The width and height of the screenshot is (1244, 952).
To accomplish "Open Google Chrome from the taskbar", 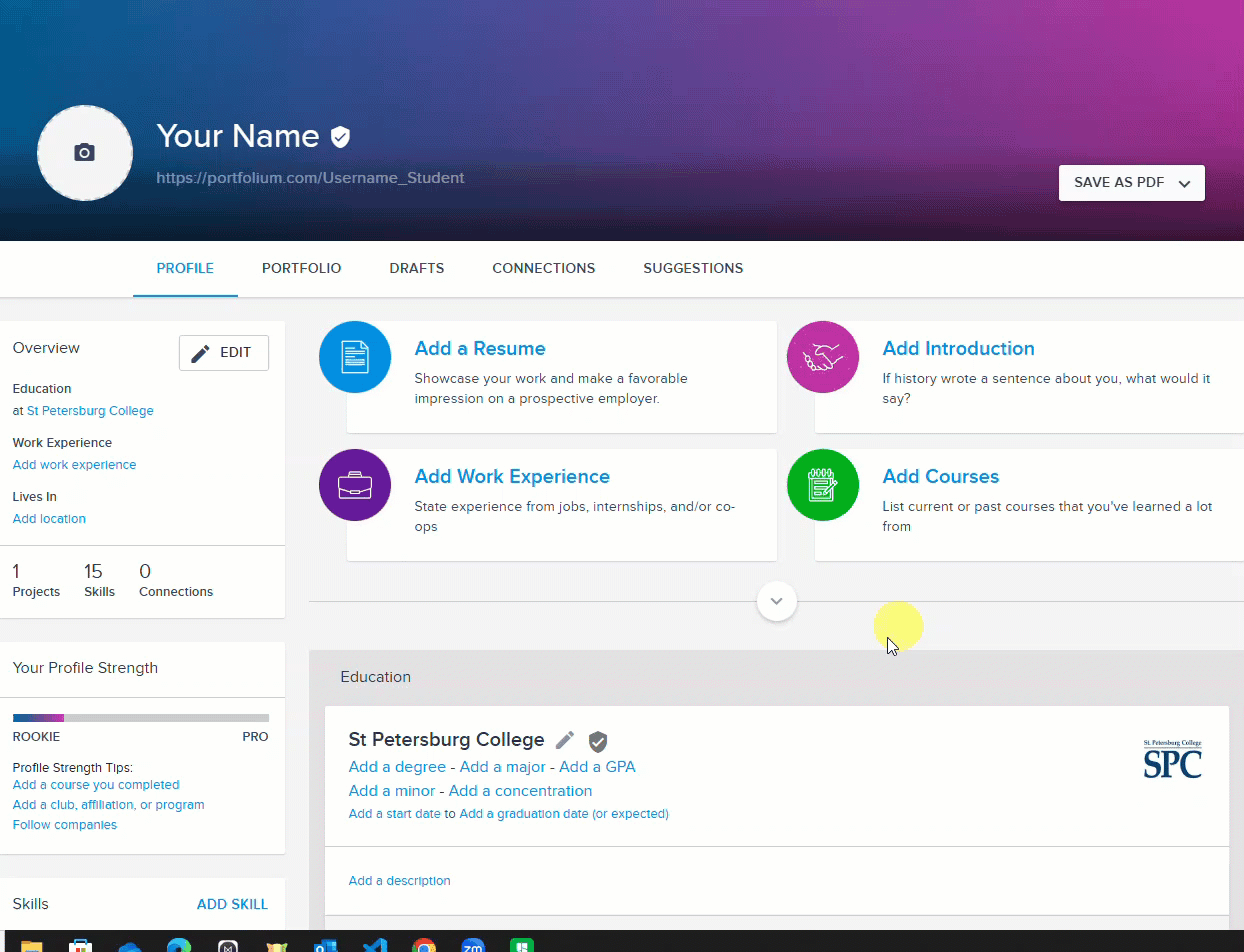I will pos(424,945).
